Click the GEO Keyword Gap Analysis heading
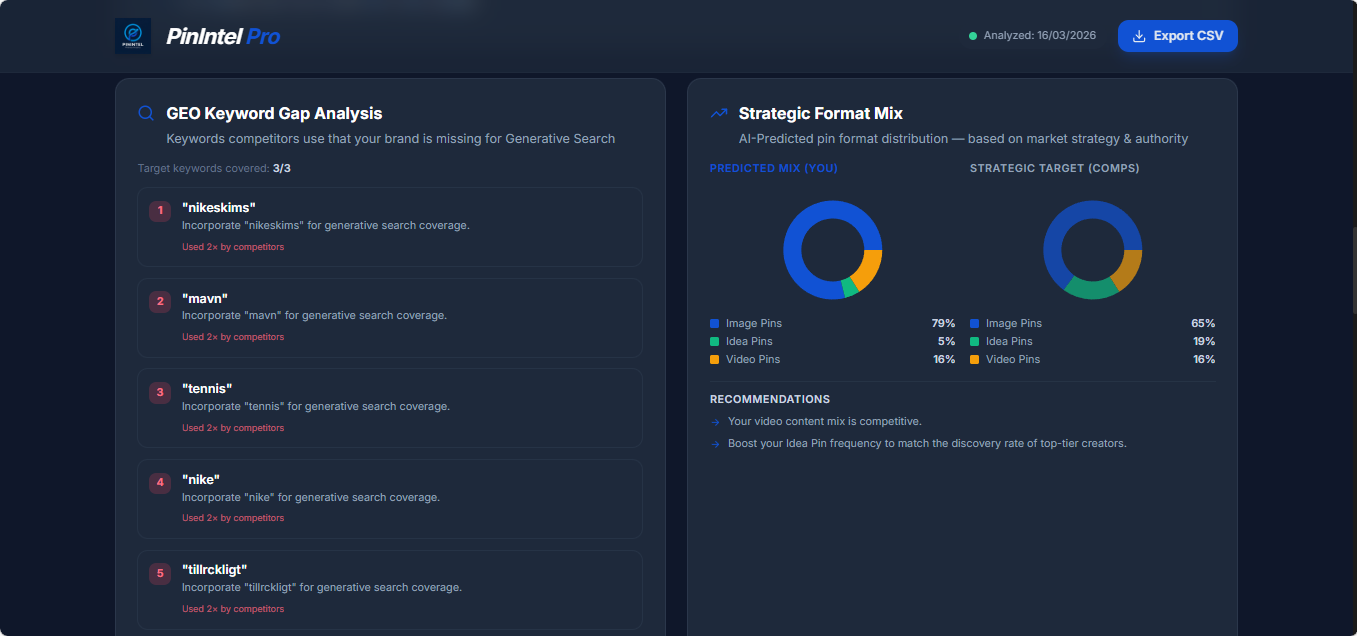1357x636 pixels. 274,114
